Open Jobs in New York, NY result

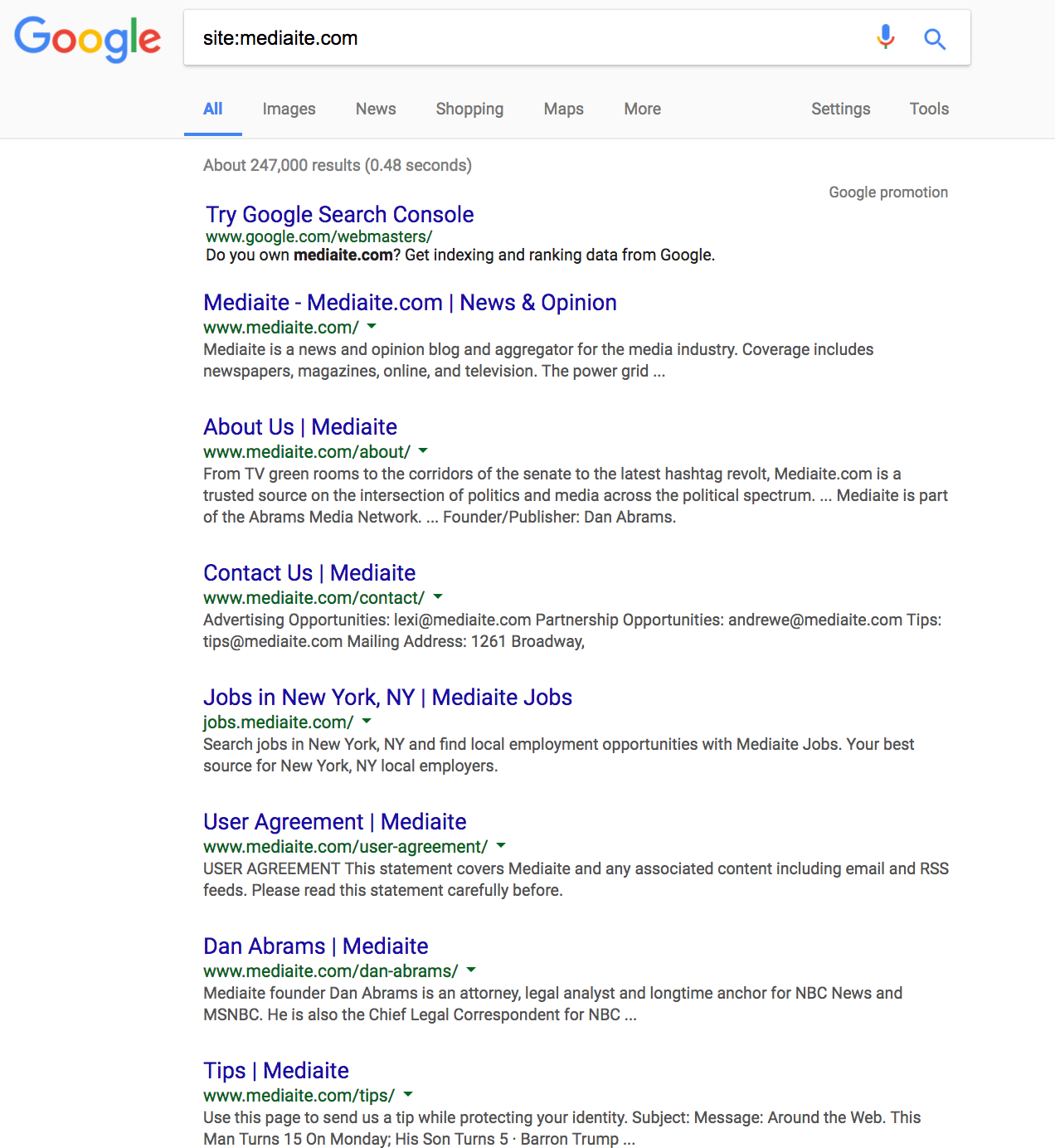(387, 698)
